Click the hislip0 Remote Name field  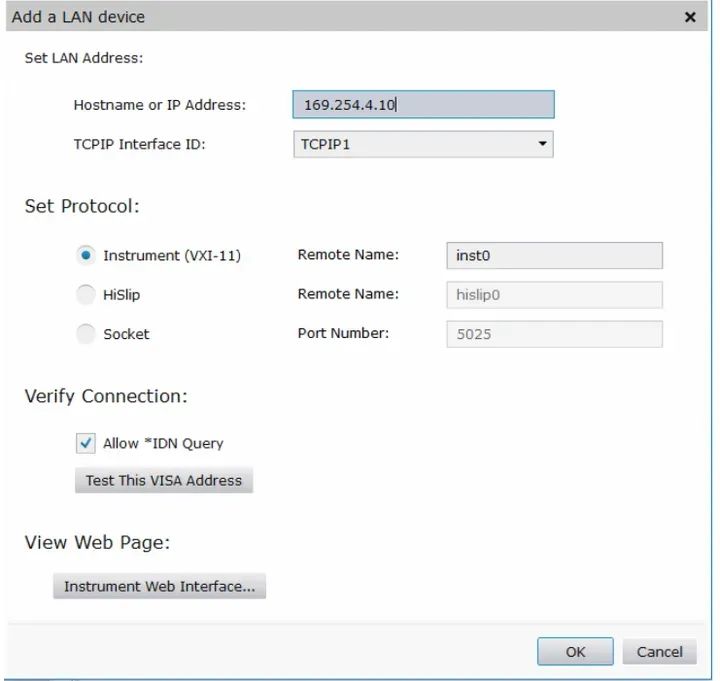pos(553,295)
